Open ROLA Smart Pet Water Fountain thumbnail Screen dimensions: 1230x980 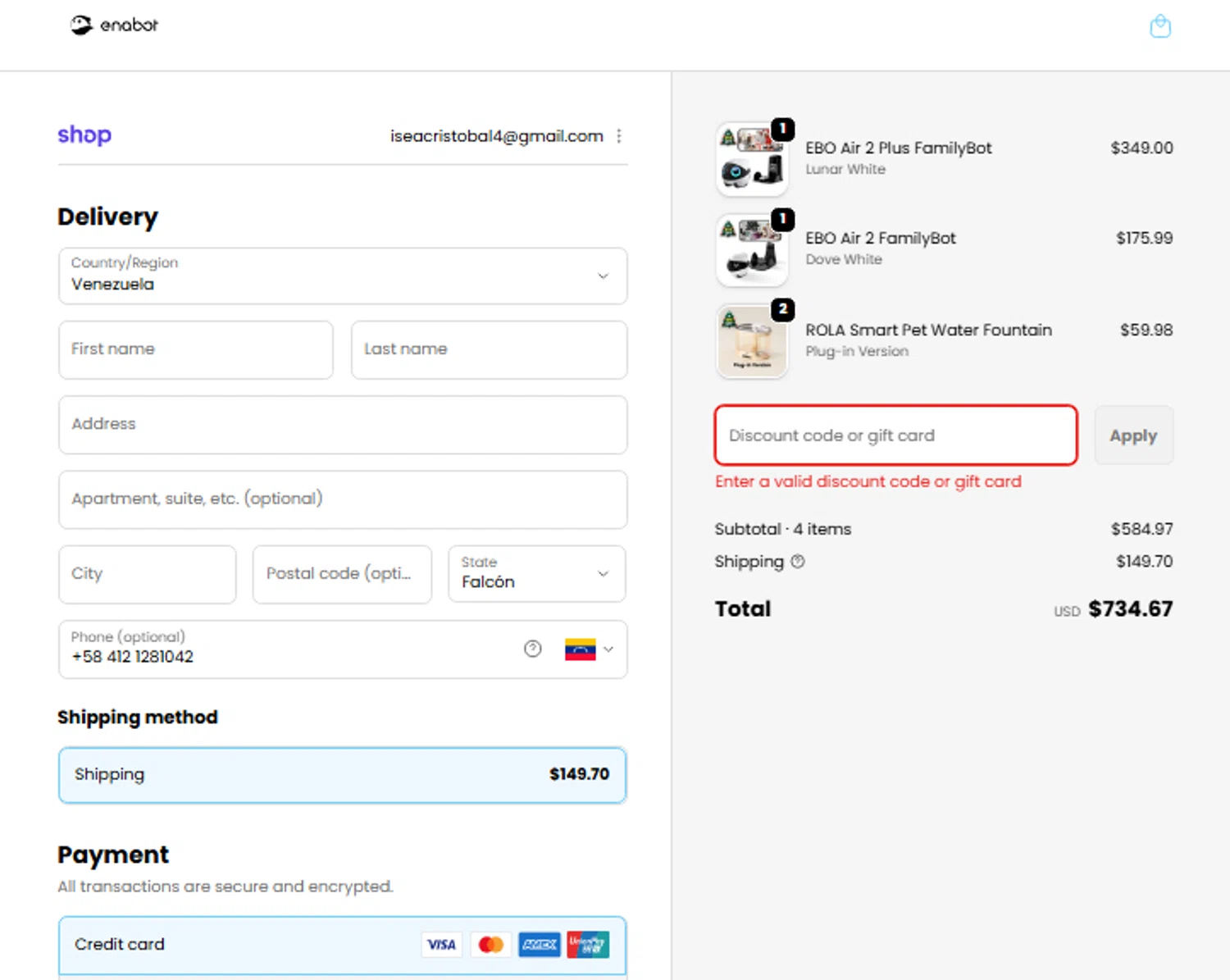click(752, 341)
